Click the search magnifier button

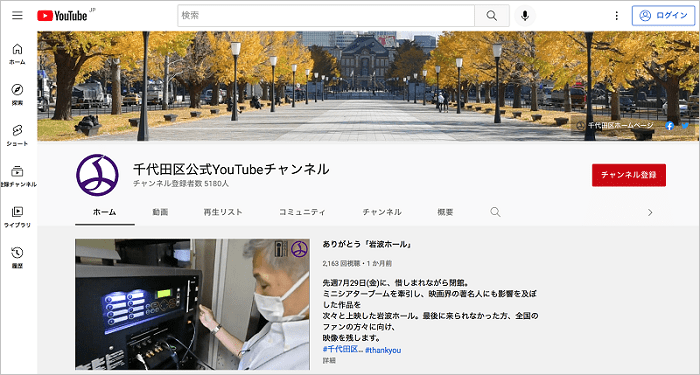(492, 16)
